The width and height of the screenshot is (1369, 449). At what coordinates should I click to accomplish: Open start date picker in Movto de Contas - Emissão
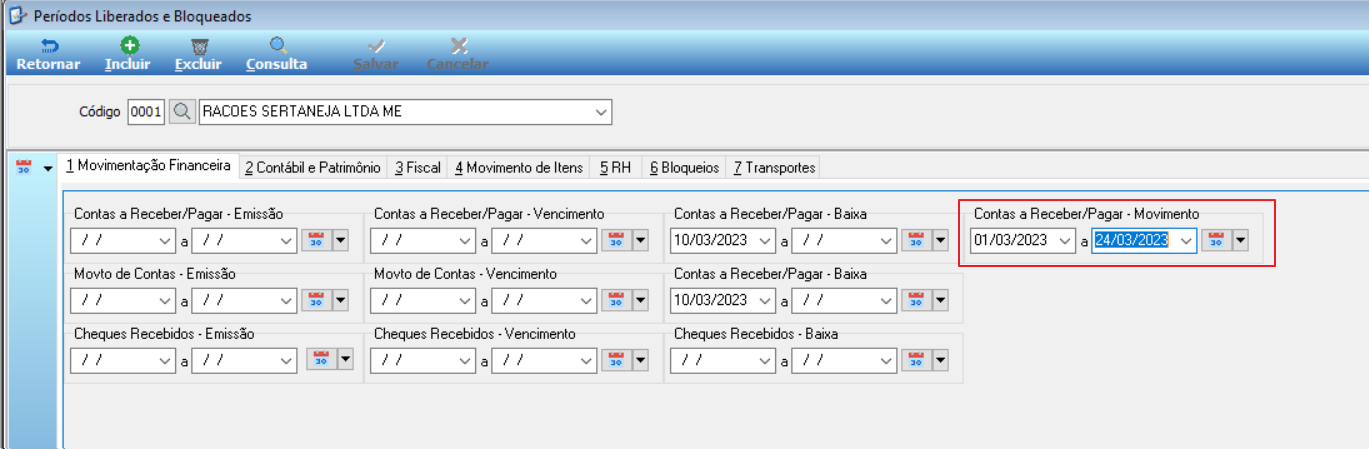(165, 300)
